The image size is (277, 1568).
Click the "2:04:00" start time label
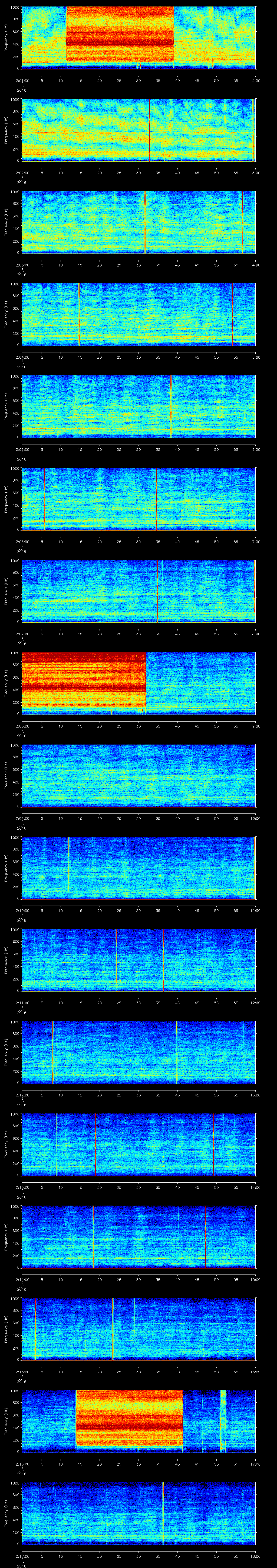22,357
